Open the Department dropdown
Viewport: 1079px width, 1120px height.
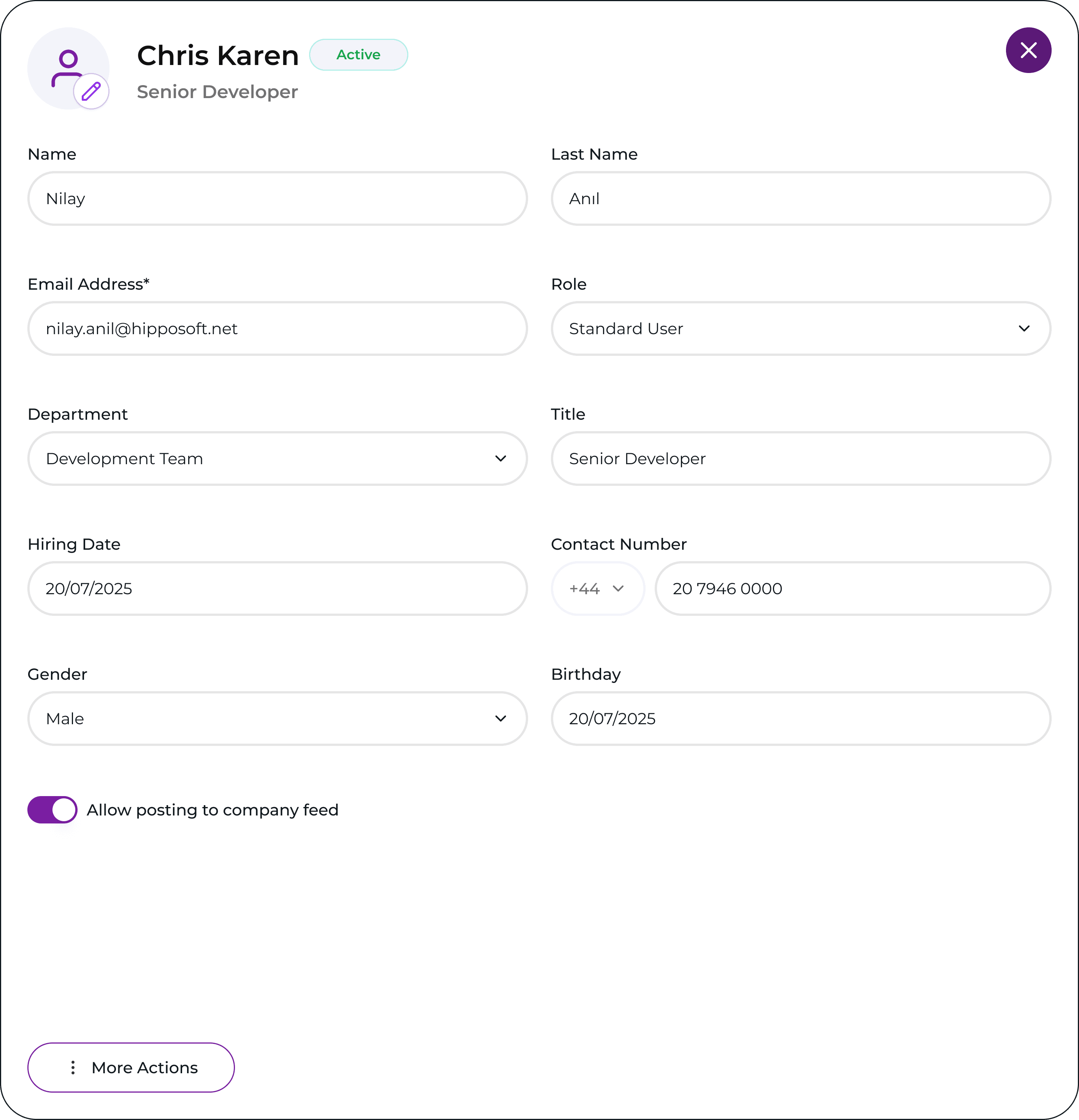coord(277,459)
